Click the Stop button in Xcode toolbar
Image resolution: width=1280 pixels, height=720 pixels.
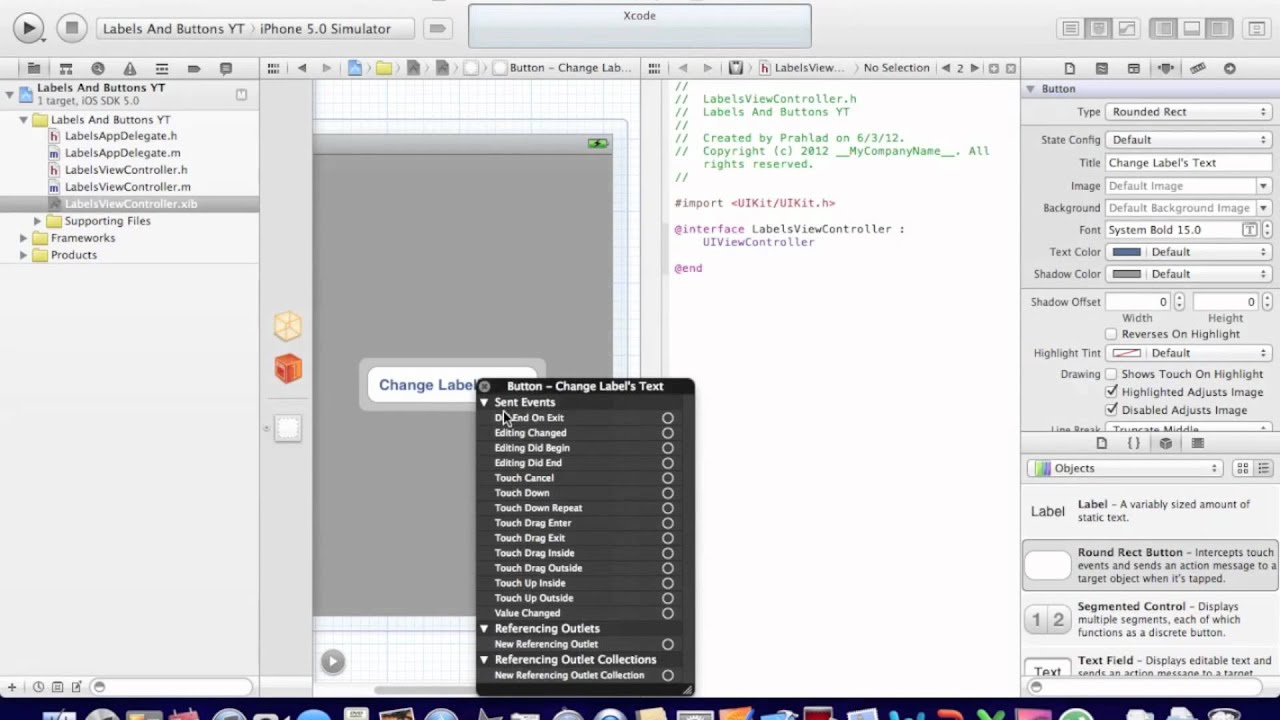pyautogui.click(x=71, y=28)
